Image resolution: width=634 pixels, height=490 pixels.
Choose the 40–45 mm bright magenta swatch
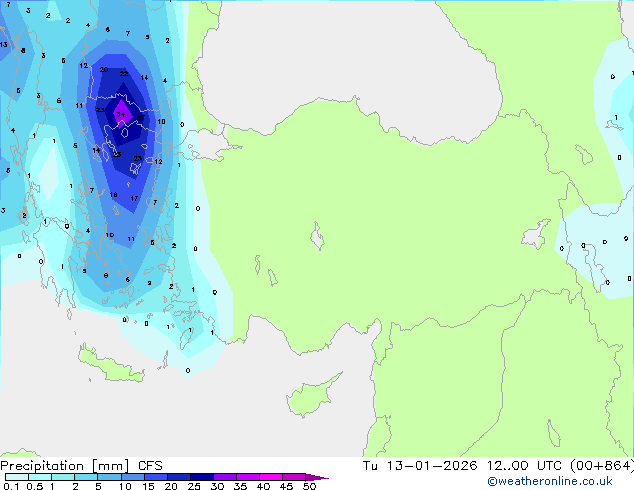[x=271, y=477]
